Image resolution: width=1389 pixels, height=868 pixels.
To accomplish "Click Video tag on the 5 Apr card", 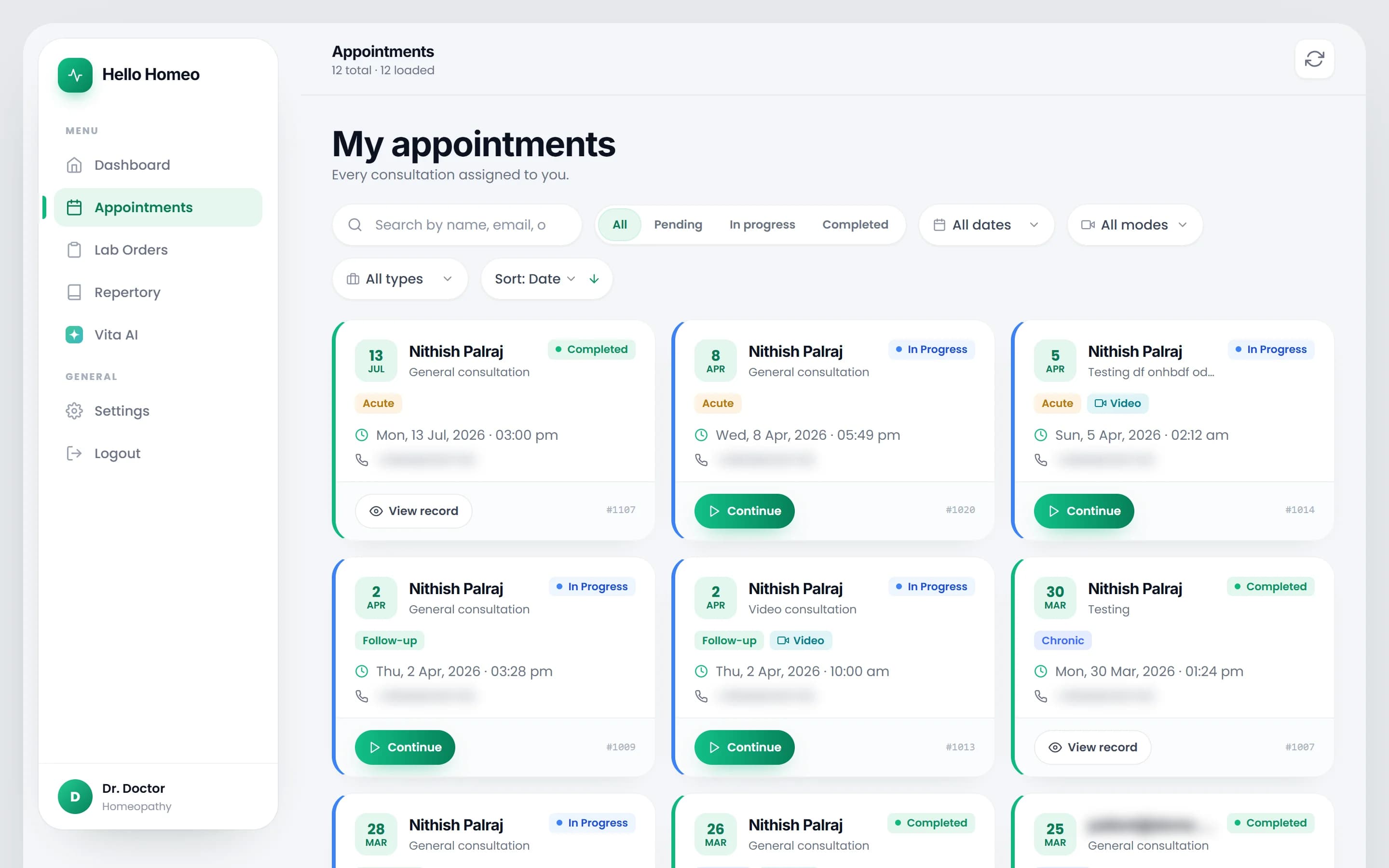I will 1117,404.
